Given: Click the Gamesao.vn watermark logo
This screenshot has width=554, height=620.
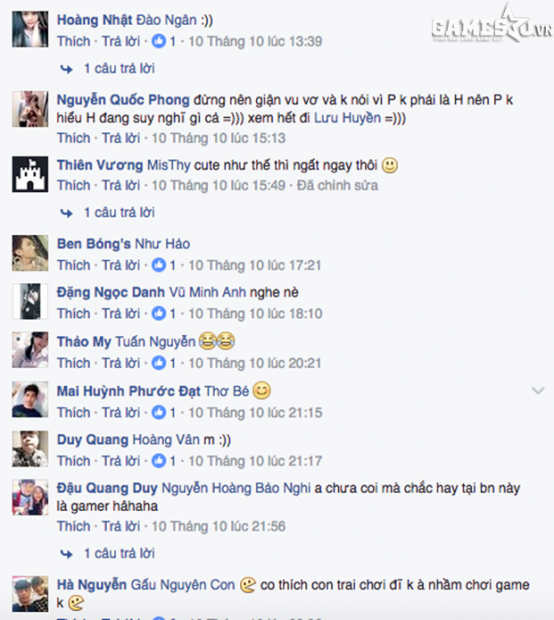Looking at the screenshot, I should click(x=492, y=26).
